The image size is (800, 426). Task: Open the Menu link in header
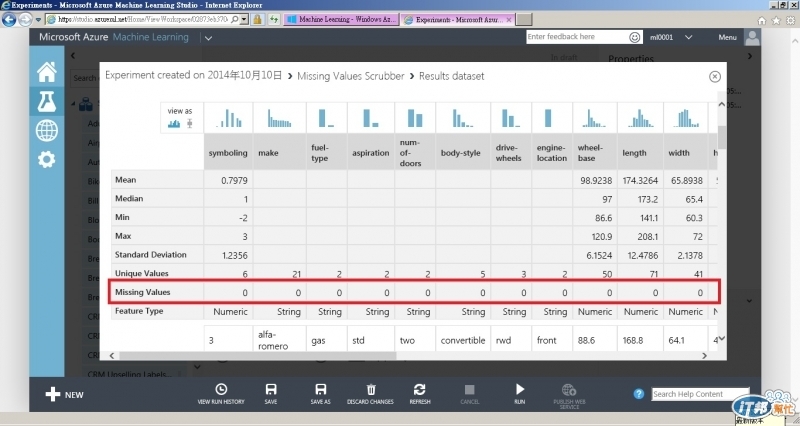(x=727, y=37)
